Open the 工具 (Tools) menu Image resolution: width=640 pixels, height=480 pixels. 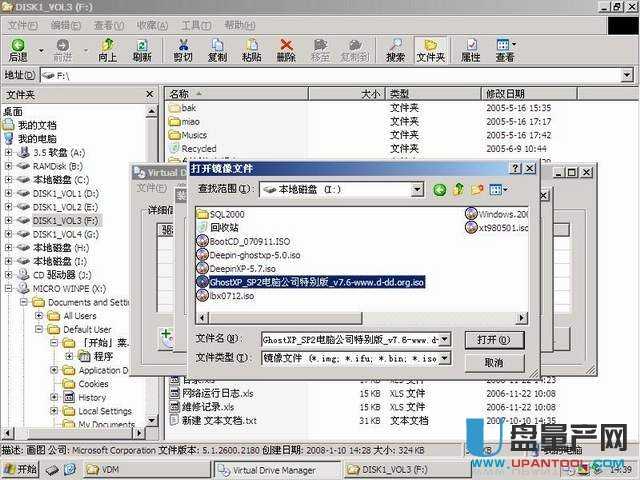pyautogui.click(x=196, y=25)
